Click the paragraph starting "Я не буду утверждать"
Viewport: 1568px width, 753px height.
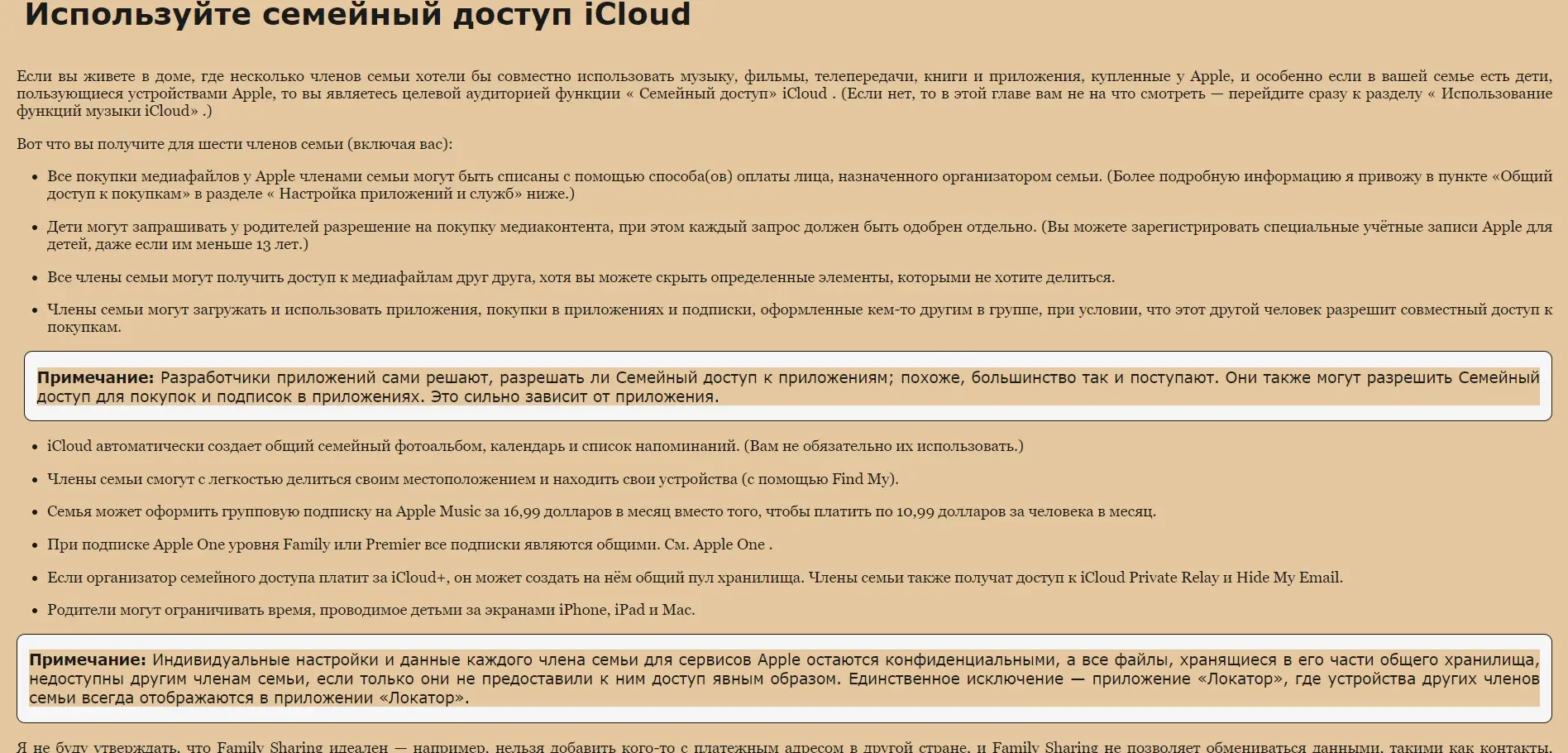tap(784, 746)
